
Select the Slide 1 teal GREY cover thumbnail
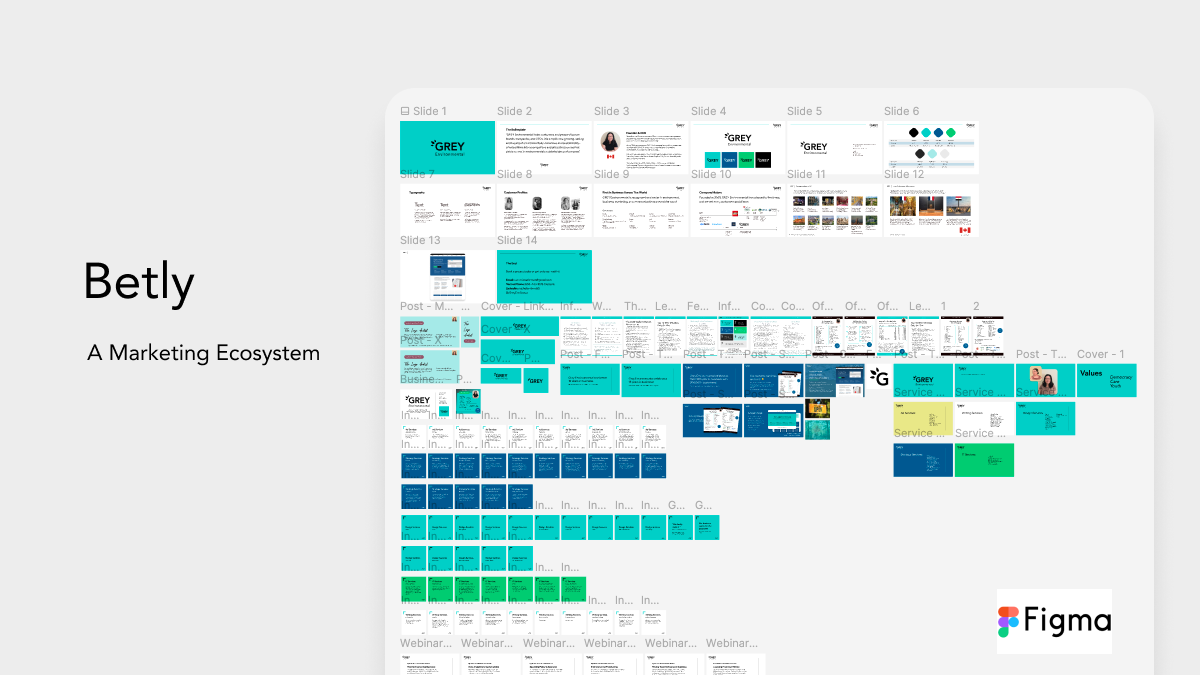447,147
